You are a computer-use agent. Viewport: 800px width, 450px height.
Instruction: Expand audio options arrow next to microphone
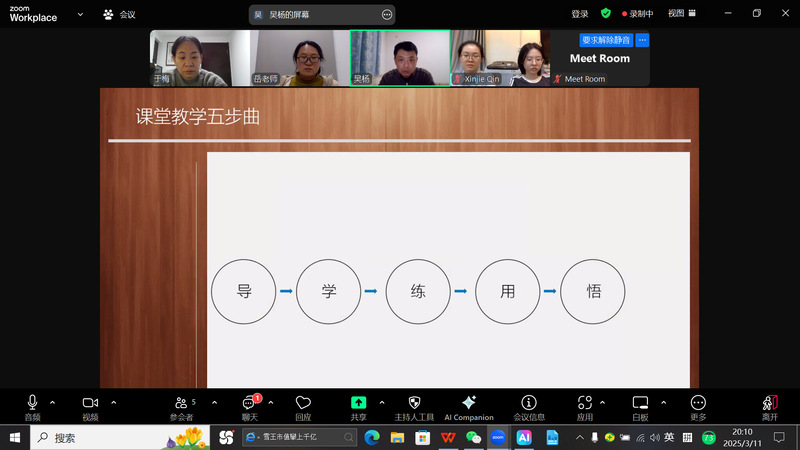53,402
